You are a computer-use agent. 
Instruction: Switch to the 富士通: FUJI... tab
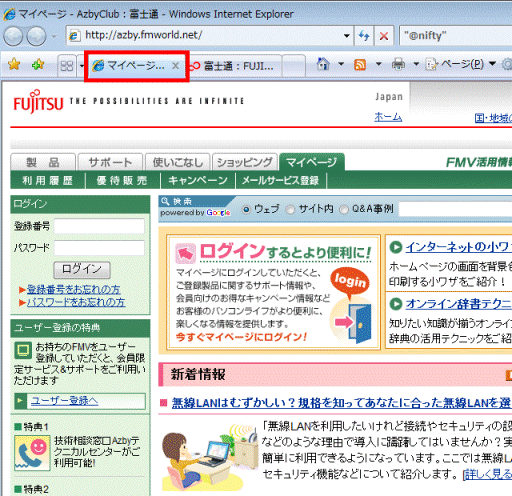tap(235, 66)
